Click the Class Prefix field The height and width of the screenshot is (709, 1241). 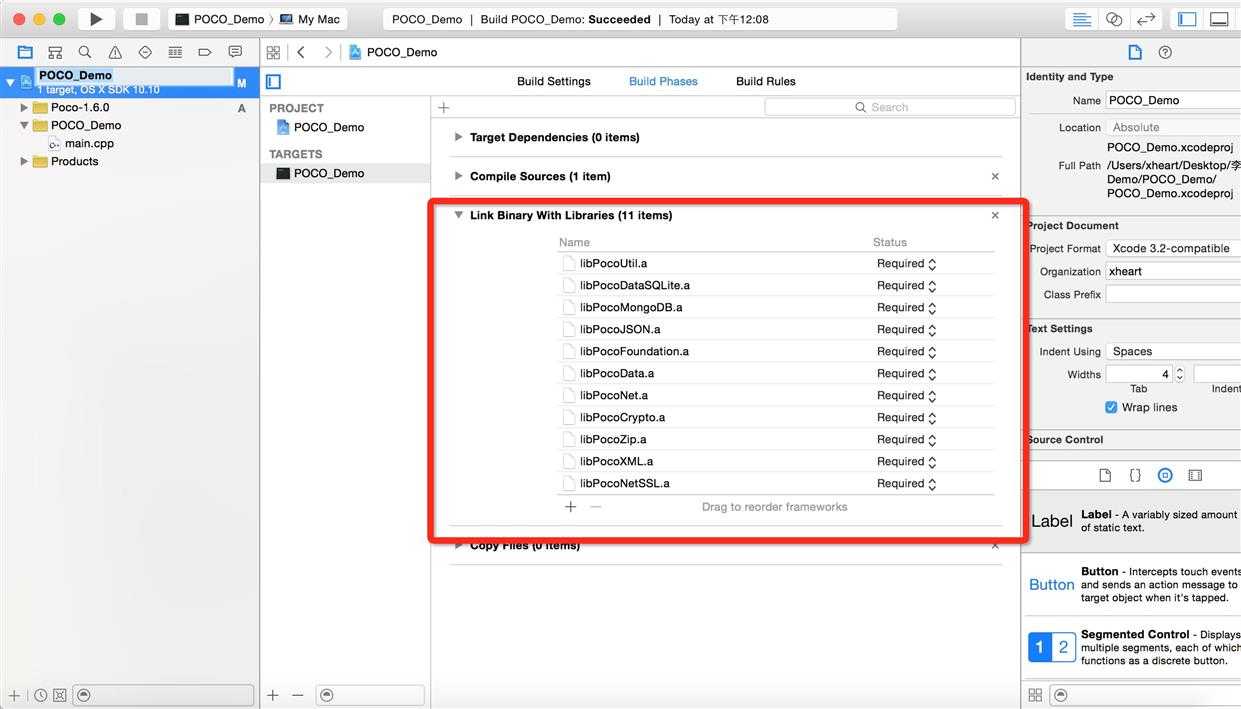point(1173,294)
